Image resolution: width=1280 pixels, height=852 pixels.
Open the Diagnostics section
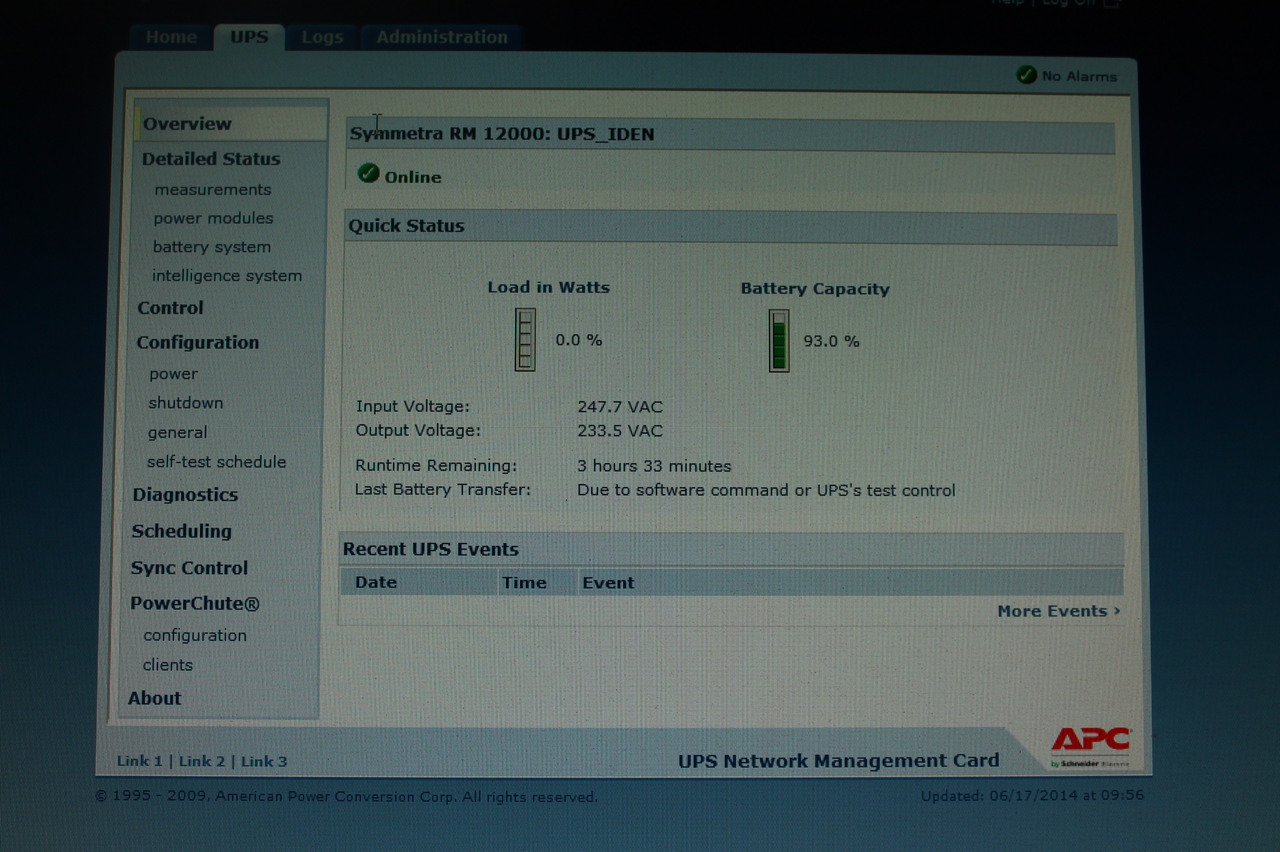[x=185, y=495]
